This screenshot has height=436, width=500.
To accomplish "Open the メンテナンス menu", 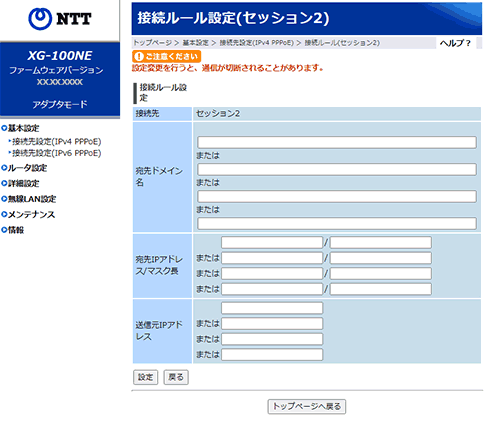I will point(28,214).
